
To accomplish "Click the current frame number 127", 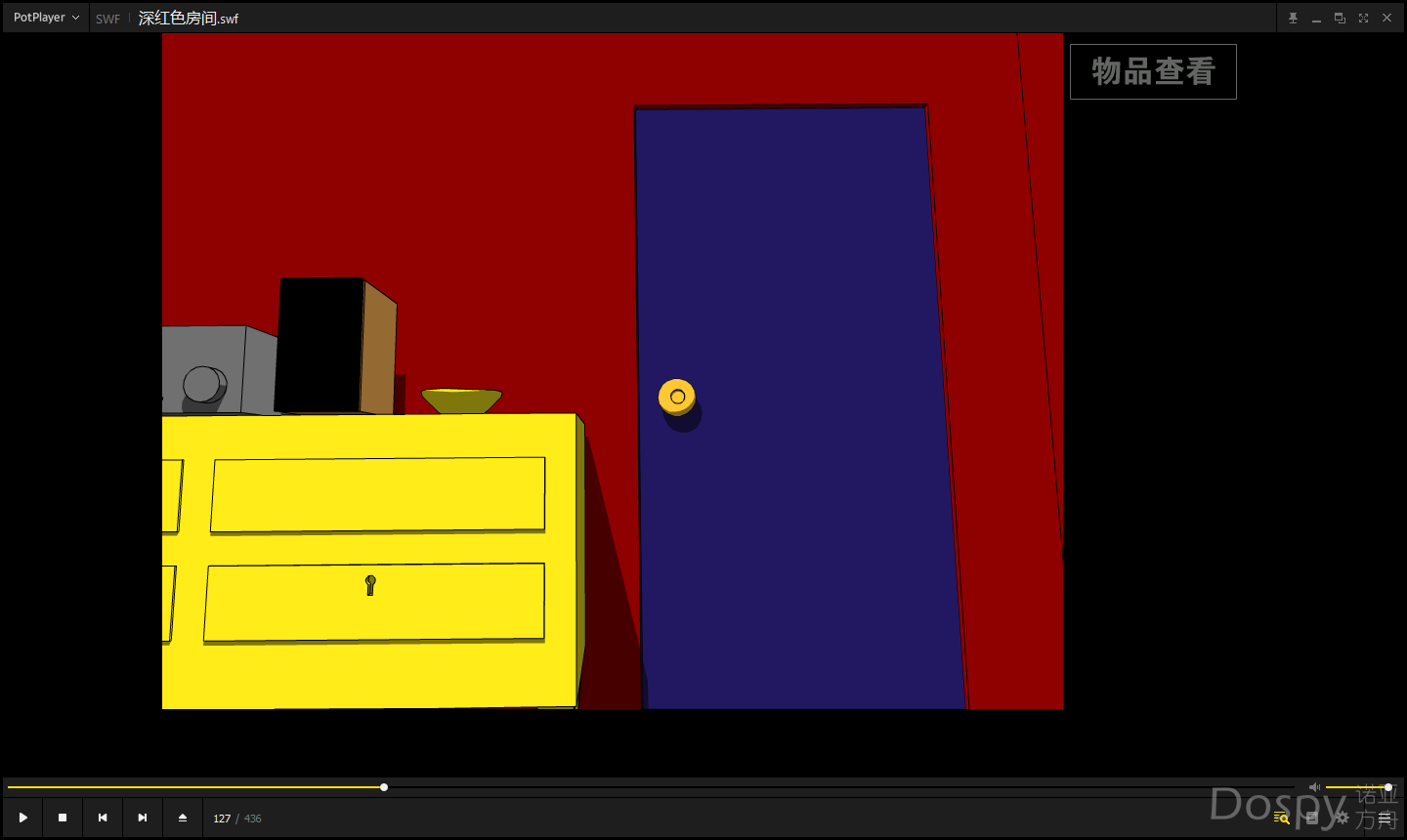I will tap(222, 819).
